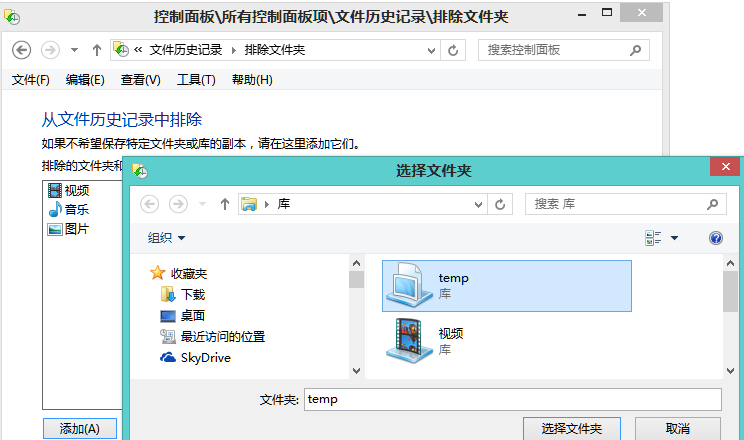
Task: Click the help question mark icon
Action: tap(716, 238)
